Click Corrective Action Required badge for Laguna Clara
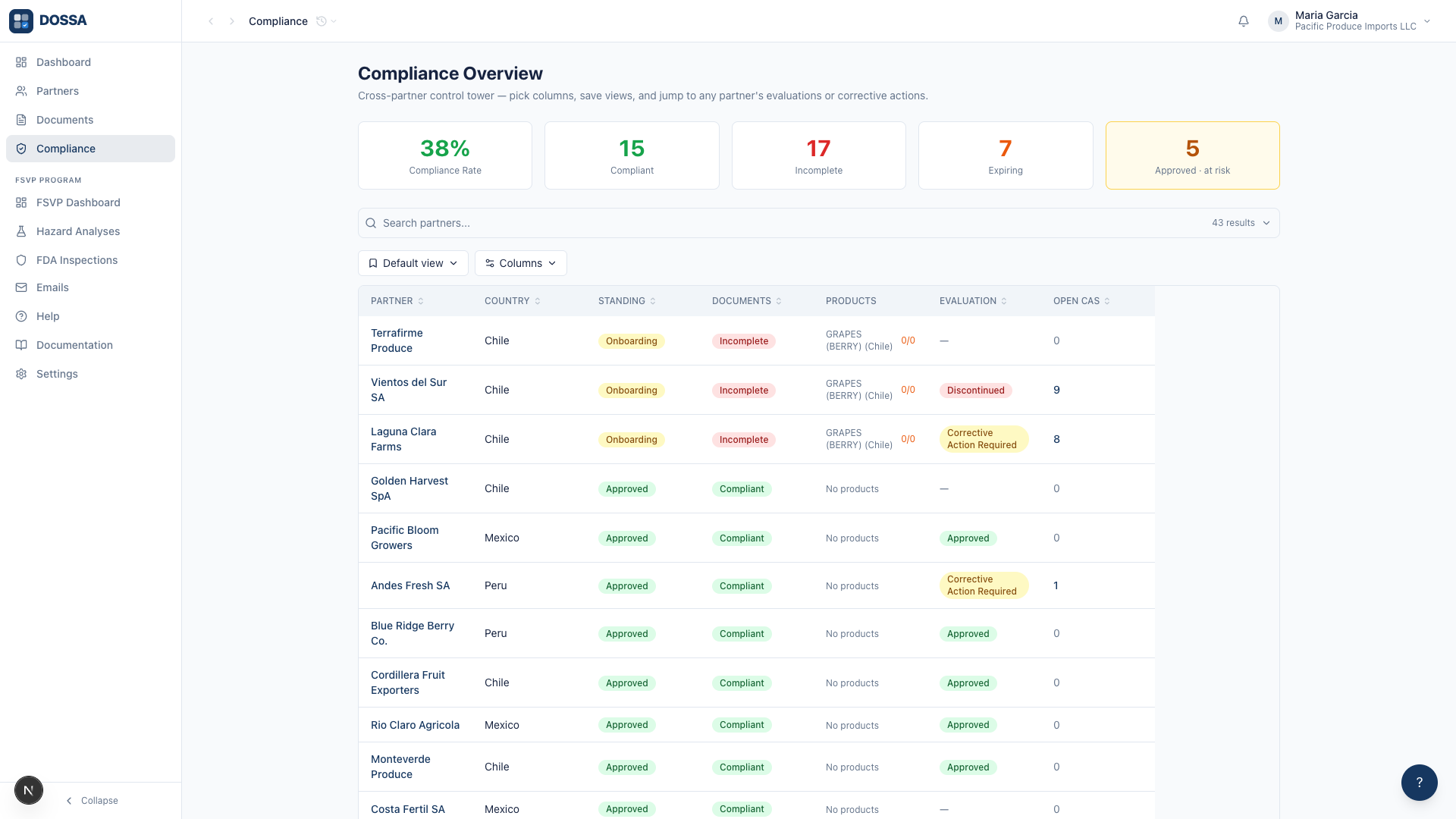The image size is (1456, 819). tap(984, 439)
